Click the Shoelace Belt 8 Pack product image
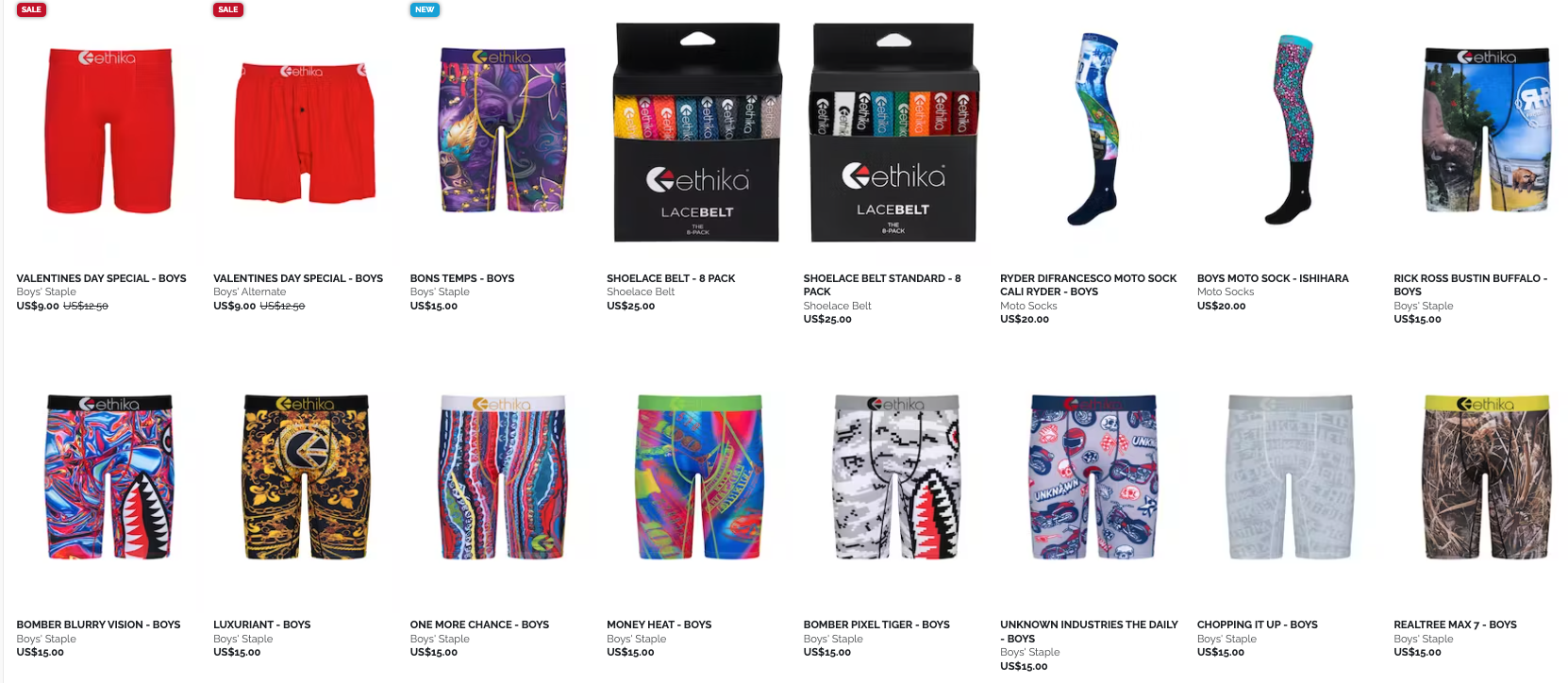The height and width of the screenshot is (683, 1568). coord(697,132)
